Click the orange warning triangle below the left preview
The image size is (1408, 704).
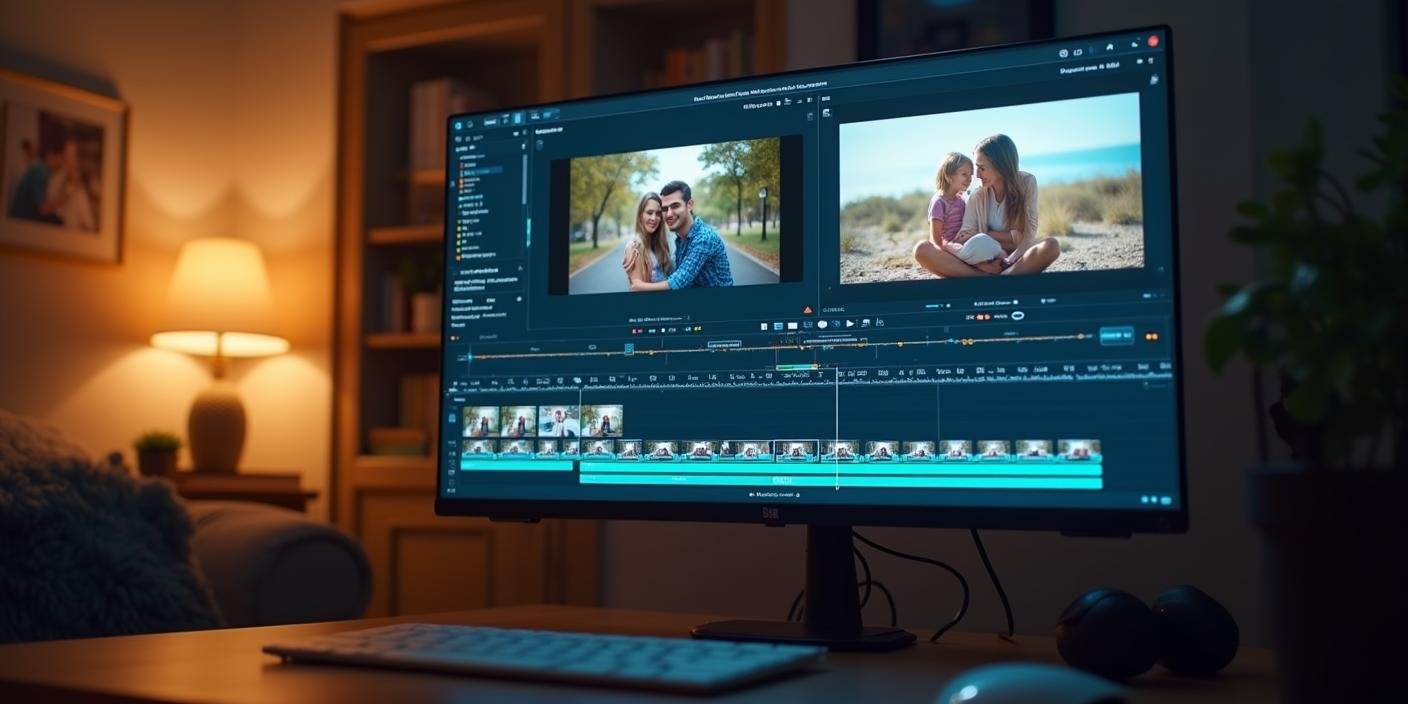(x=807, y=310)
